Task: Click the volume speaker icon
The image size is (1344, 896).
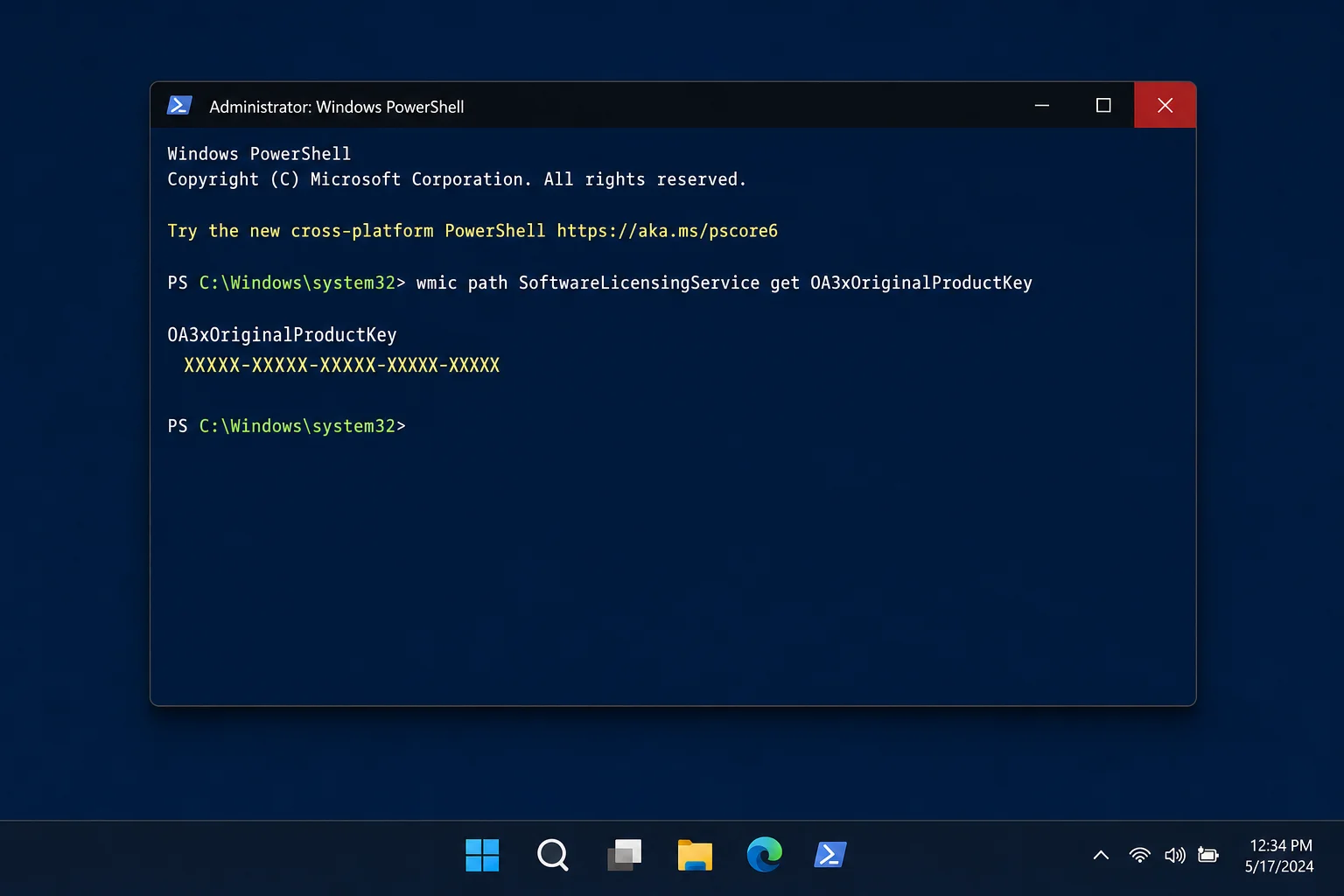Action: click(1175, 855)
